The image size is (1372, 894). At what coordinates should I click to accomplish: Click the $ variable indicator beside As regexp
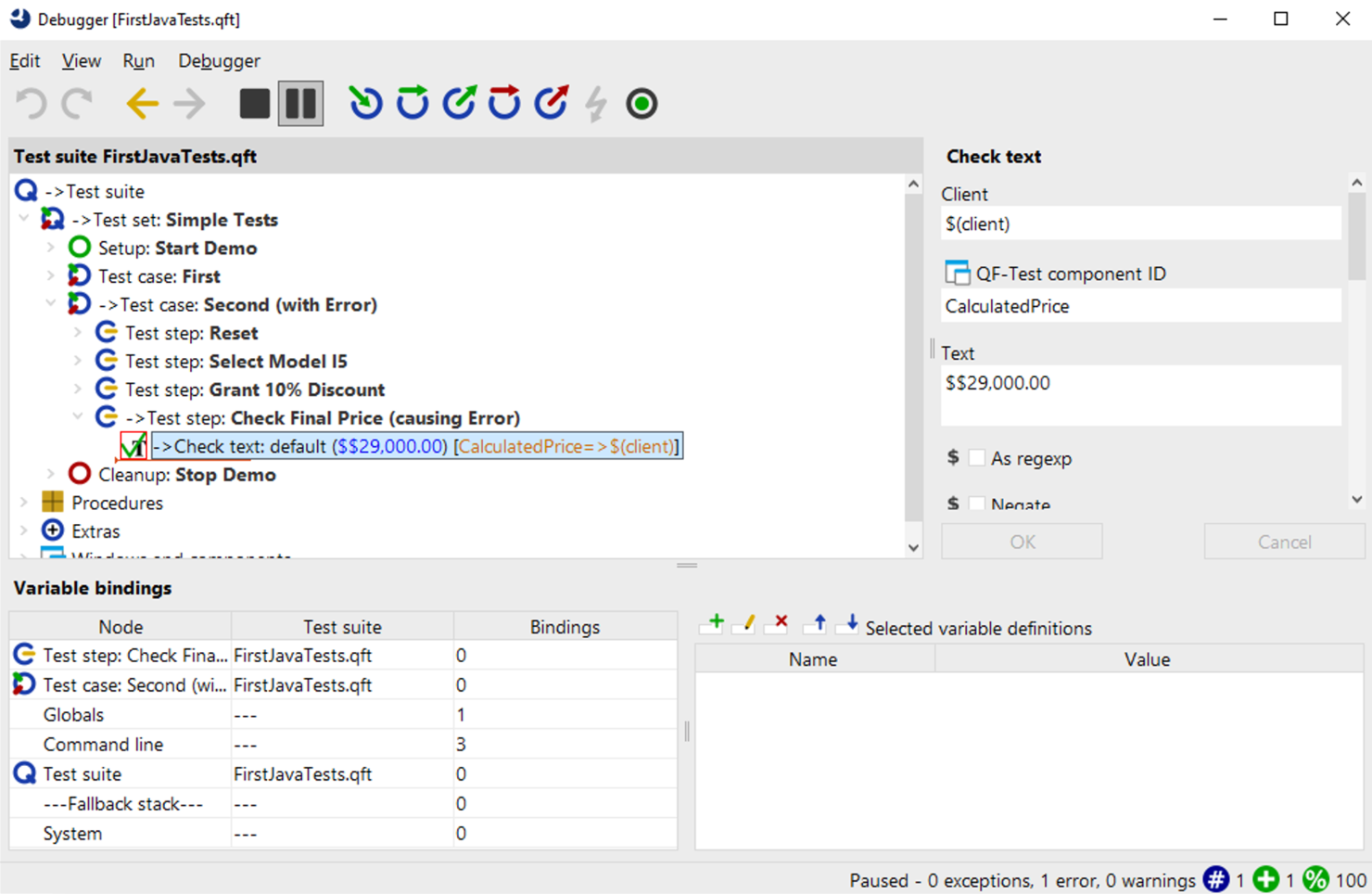tap(953, 457)
